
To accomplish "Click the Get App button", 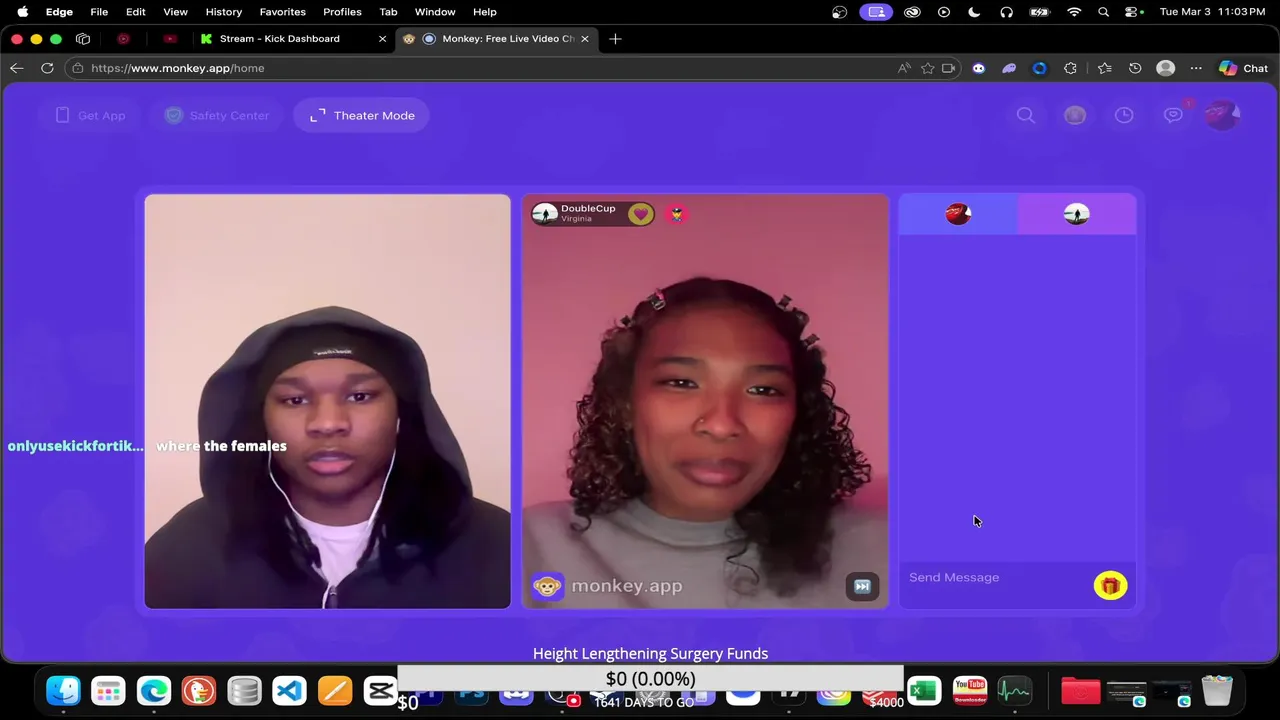I will pos(90,115).
